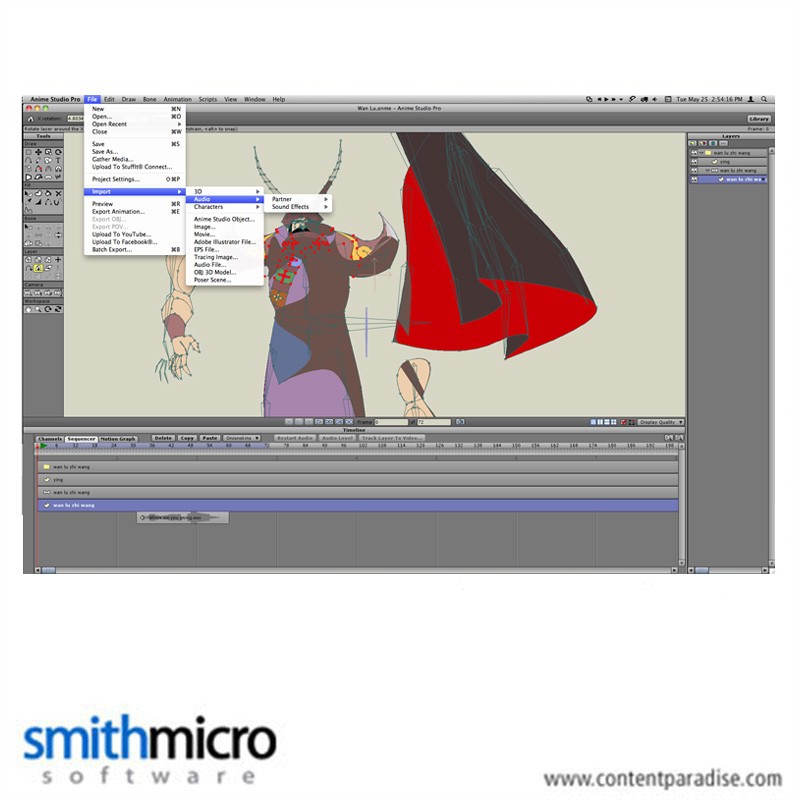Click the X rotation value field
Screen dimensions: 800x800
click(75, 118)
